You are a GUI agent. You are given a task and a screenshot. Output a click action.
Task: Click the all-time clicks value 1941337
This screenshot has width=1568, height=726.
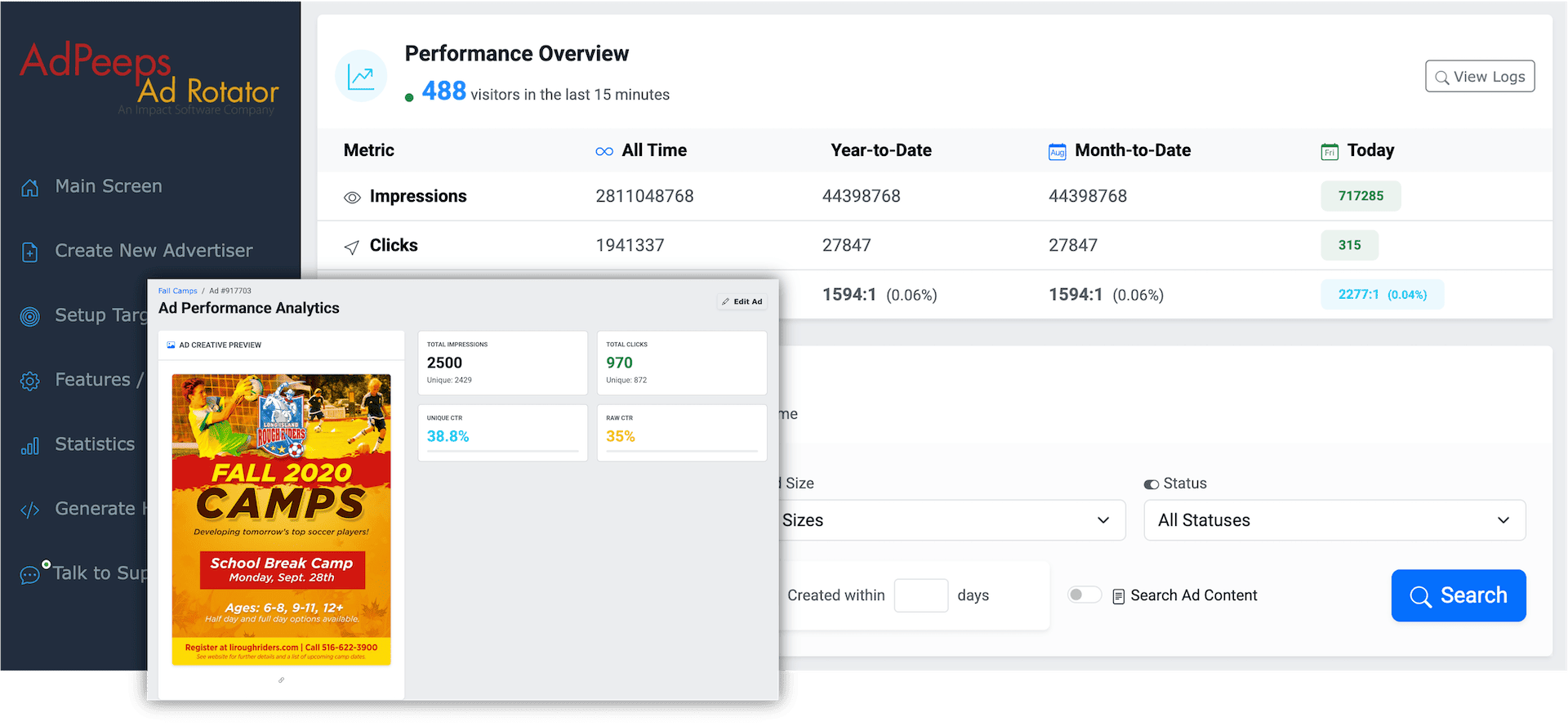tap(630, 245)
